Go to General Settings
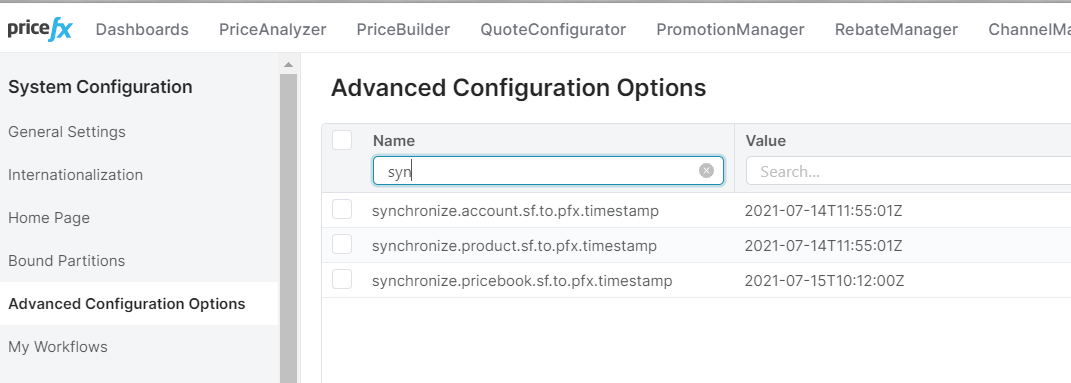Image resolution: width=1071 pixels, height=383 pixels. 67,132
